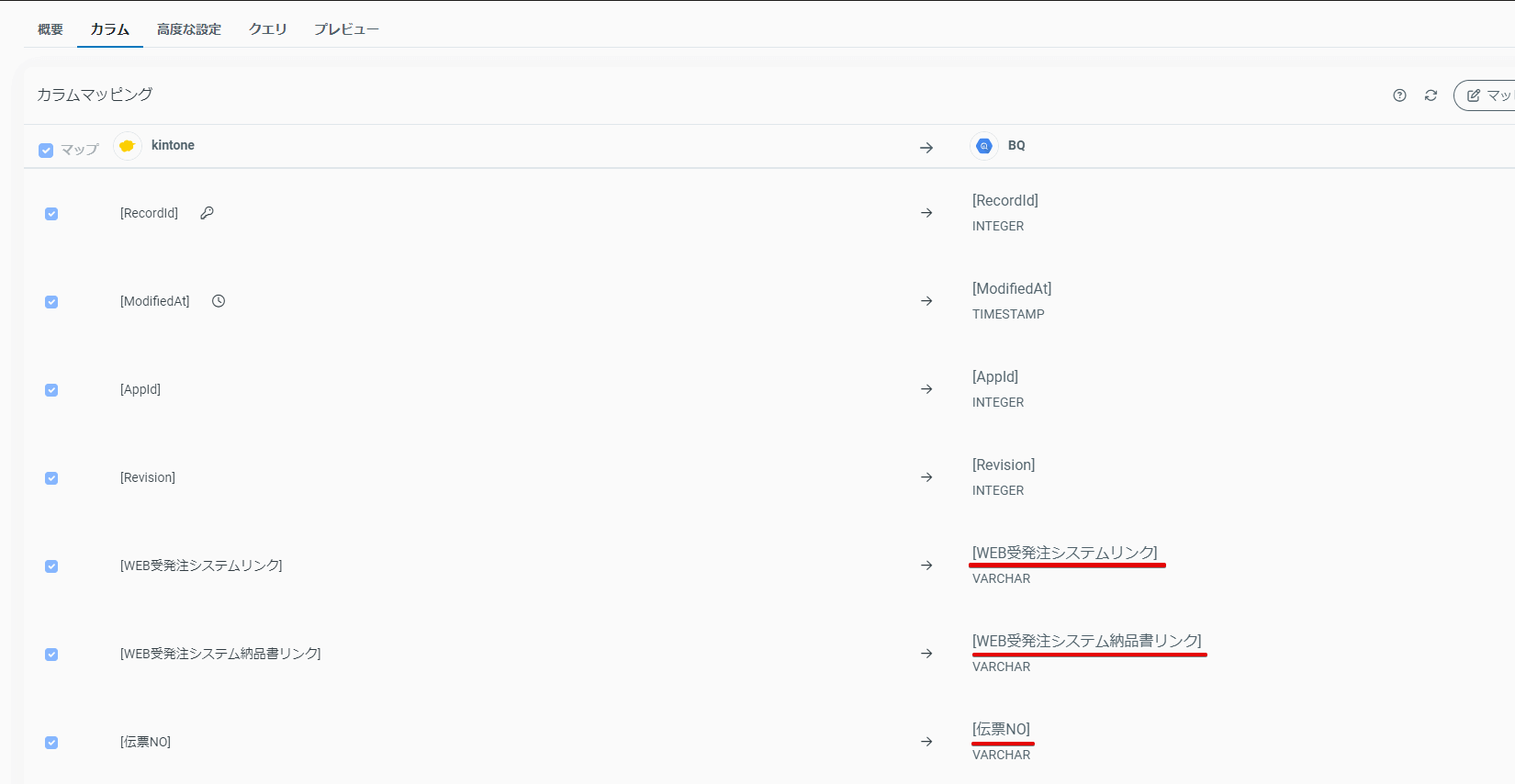Click the header arrow between kintone and BQ

pyautogui.click(x=926, y=148)
